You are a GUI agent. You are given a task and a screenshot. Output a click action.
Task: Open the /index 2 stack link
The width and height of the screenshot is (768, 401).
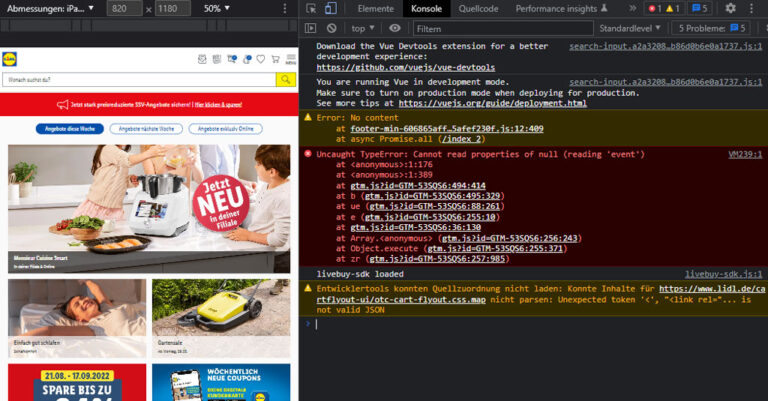coord(461,139)
